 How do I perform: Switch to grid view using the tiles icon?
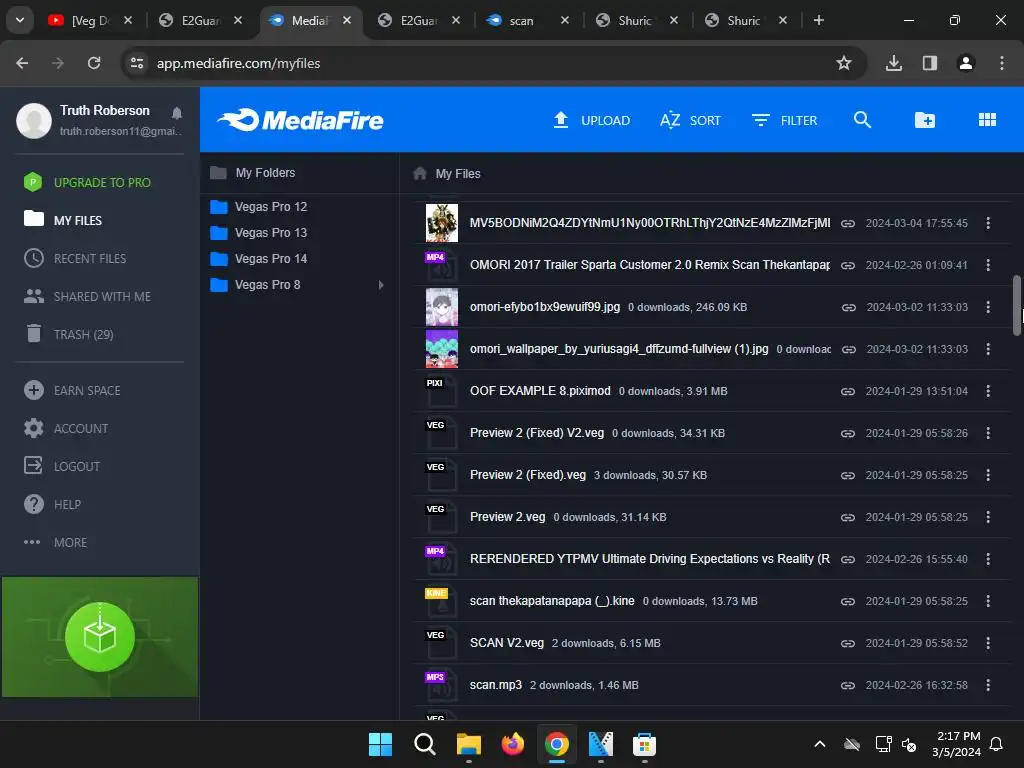(987, 120)
